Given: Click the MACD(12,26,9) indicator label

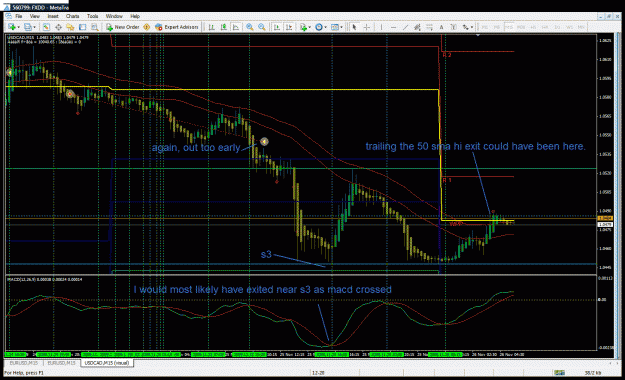Looking at the screenshot, I should tap(45, 280).
